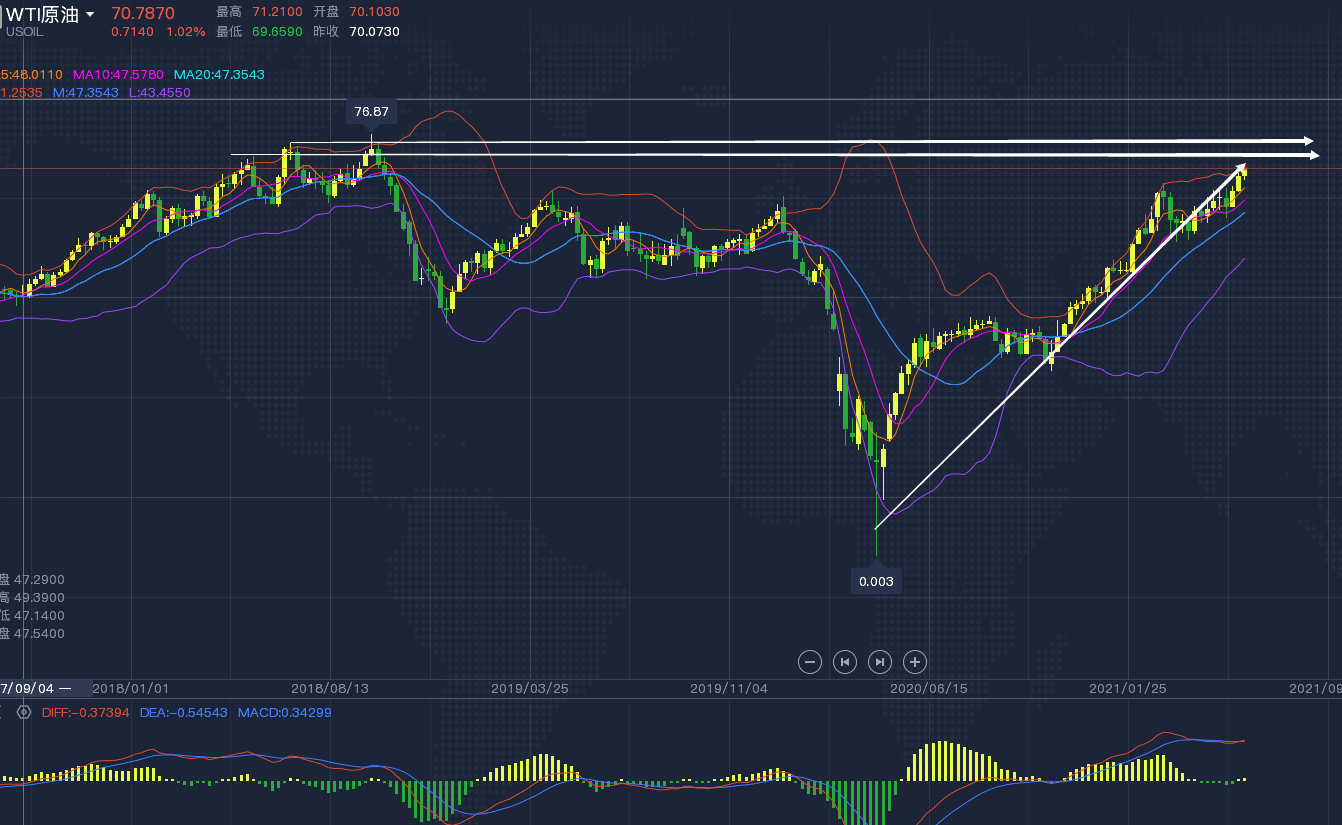Click the MACD:0.34299 indicator label
Viewport: 1342px width, 825px height.
(284, 713)
